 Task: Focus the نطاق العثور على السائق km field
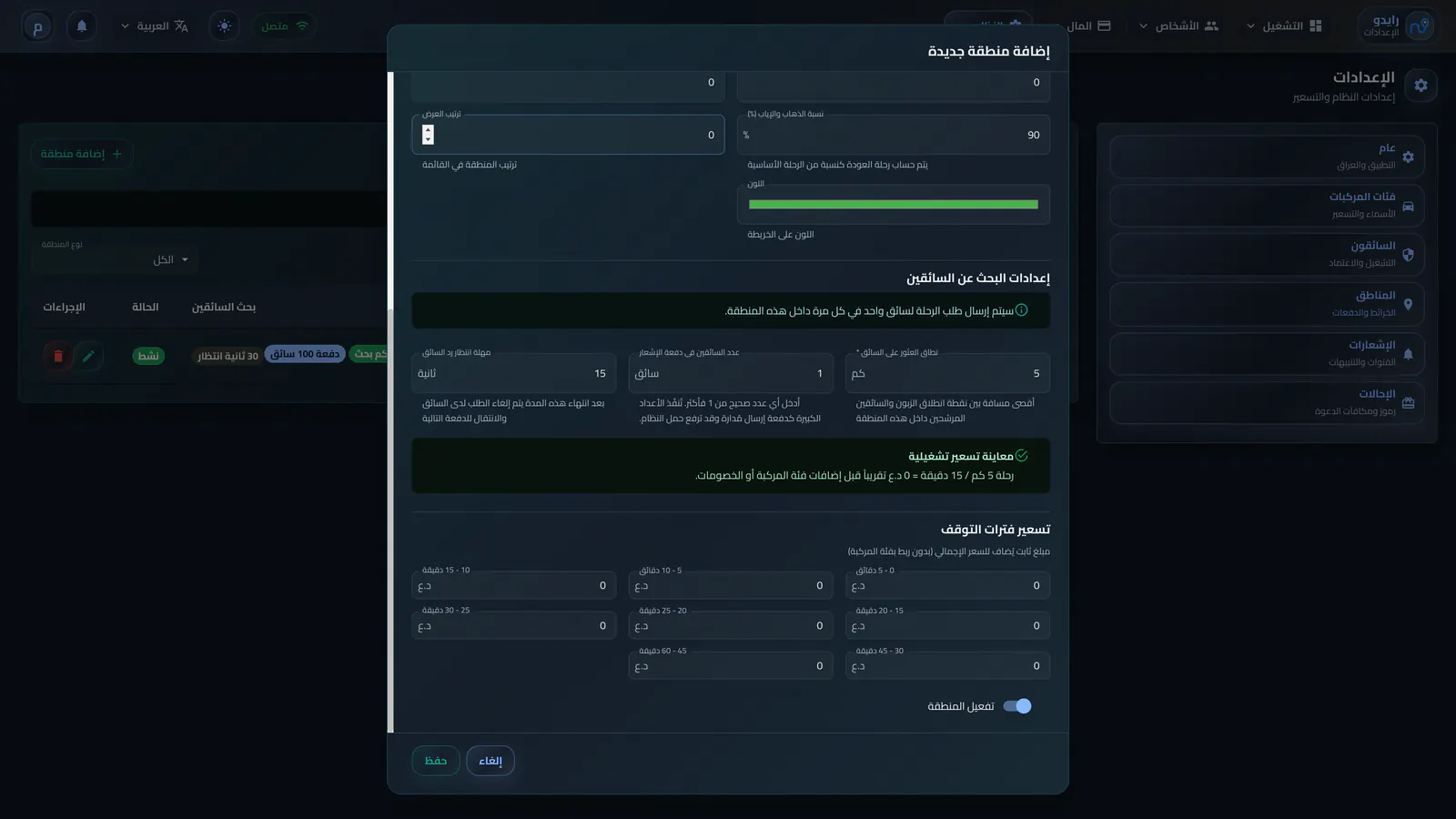click(947, 373)
